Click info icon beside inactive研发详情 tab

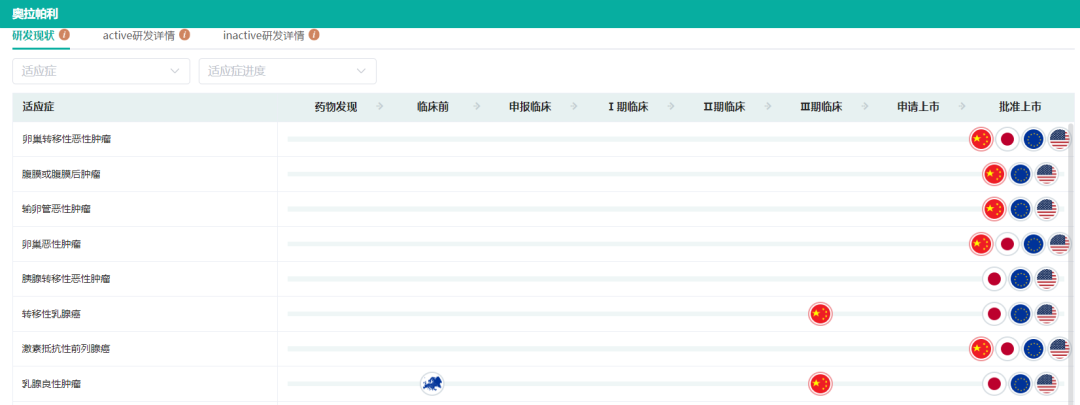click(x=314, y=34)
